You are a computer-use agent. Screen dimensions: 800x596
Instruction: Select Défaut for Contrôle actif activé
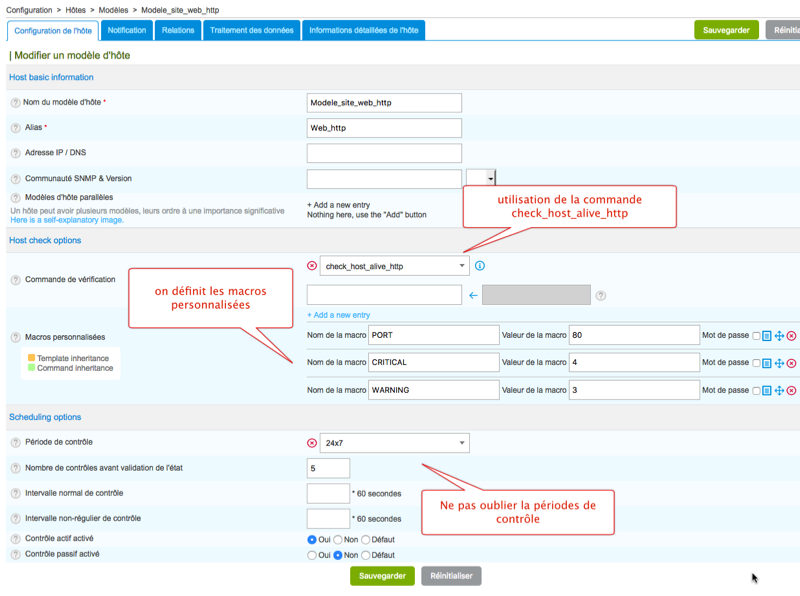coord(367,539)
